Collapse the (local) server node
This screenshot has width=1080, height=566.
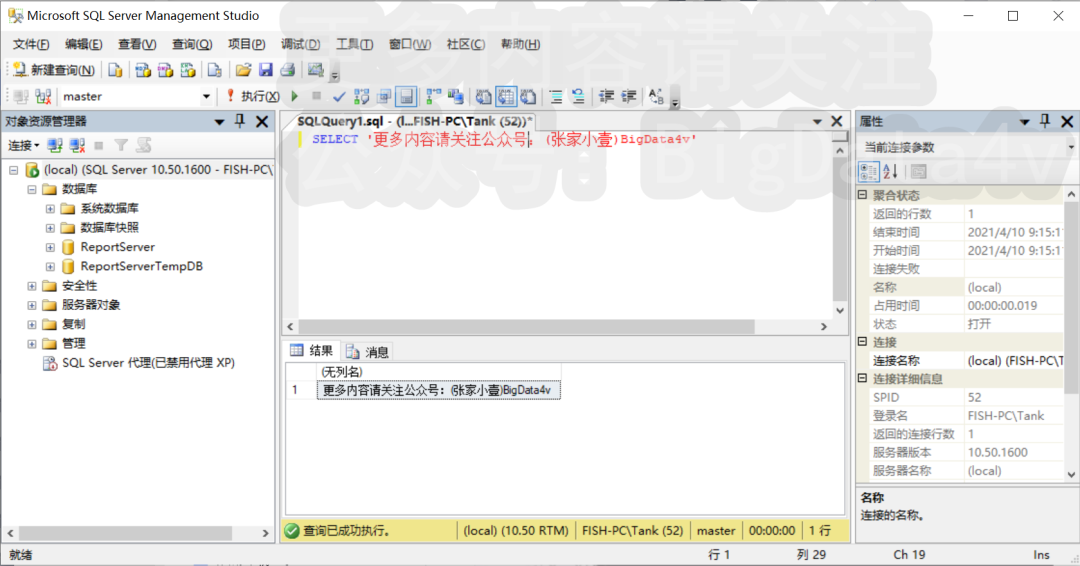[14, 169]
